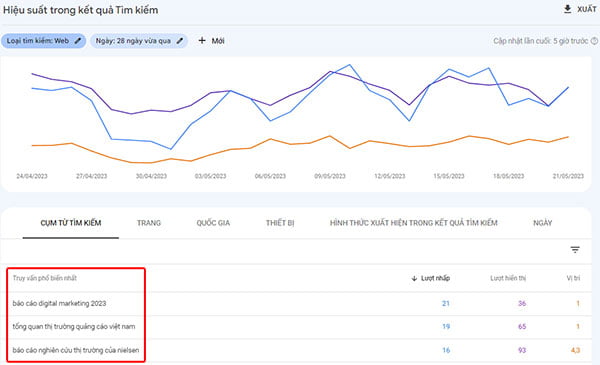
Task: Open the Ngày: 28 ngày vừa qua chip
Action: pyautogui.click(x=139, y=41)
